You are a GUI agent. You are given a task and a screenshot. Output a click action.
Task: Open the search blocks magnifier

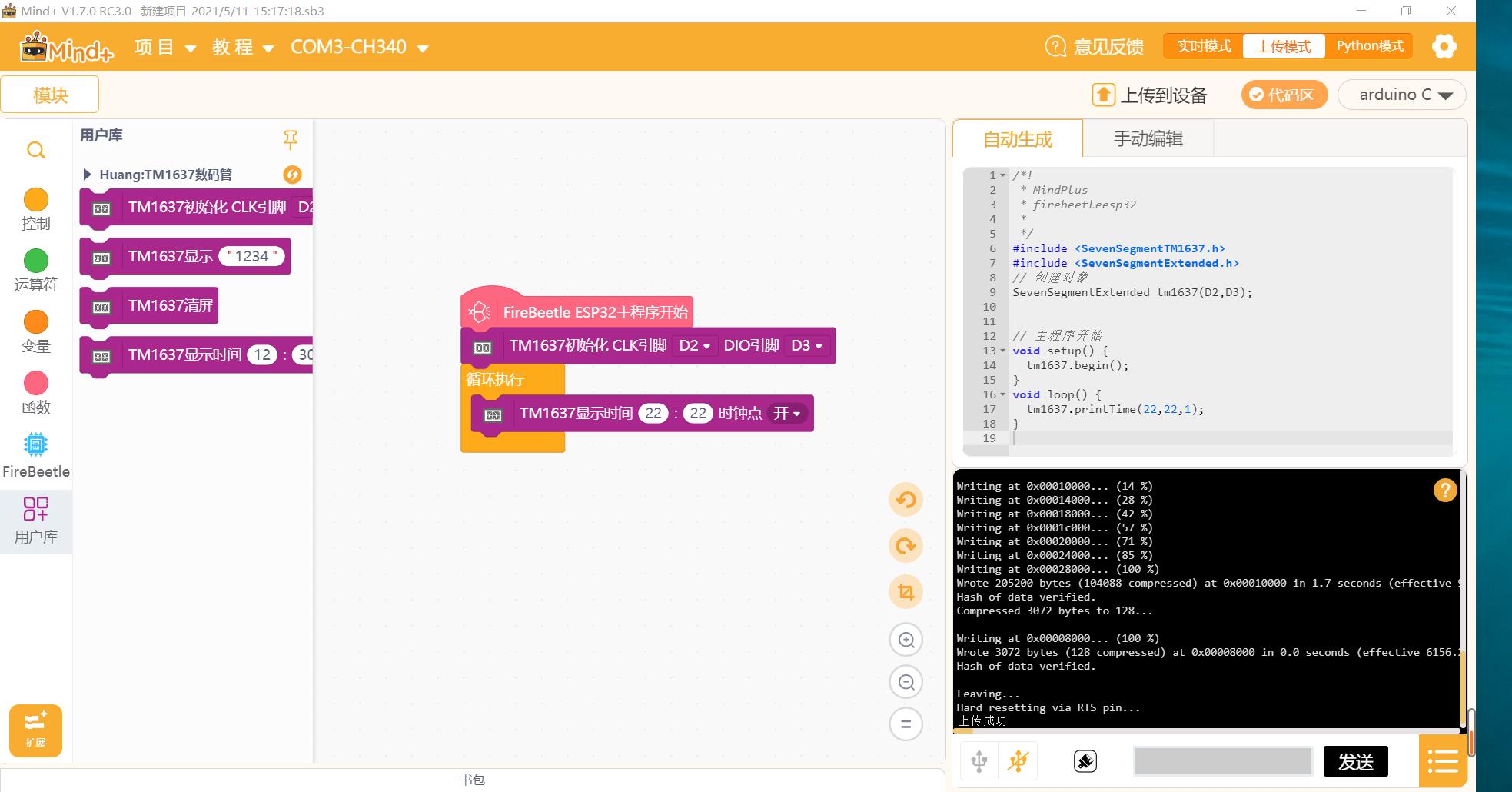click(36, 150)
